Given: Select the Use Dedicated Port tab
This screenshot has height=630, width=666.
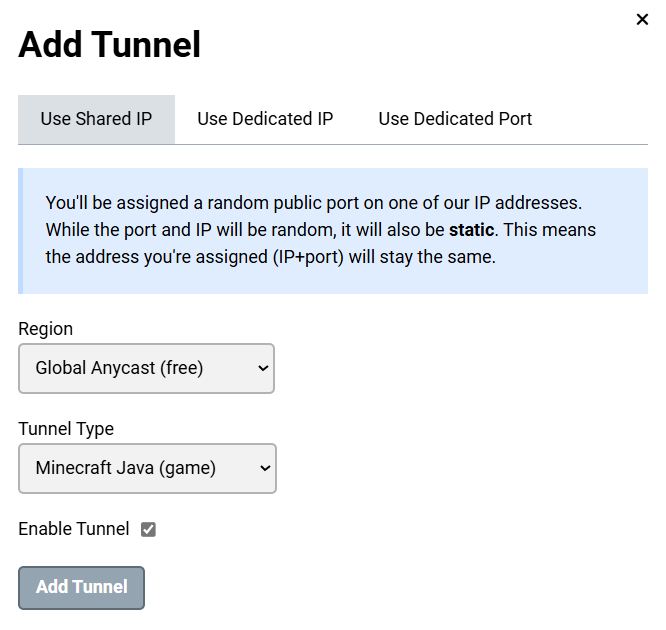Looking at the screenshot, I should click(455, 119).
